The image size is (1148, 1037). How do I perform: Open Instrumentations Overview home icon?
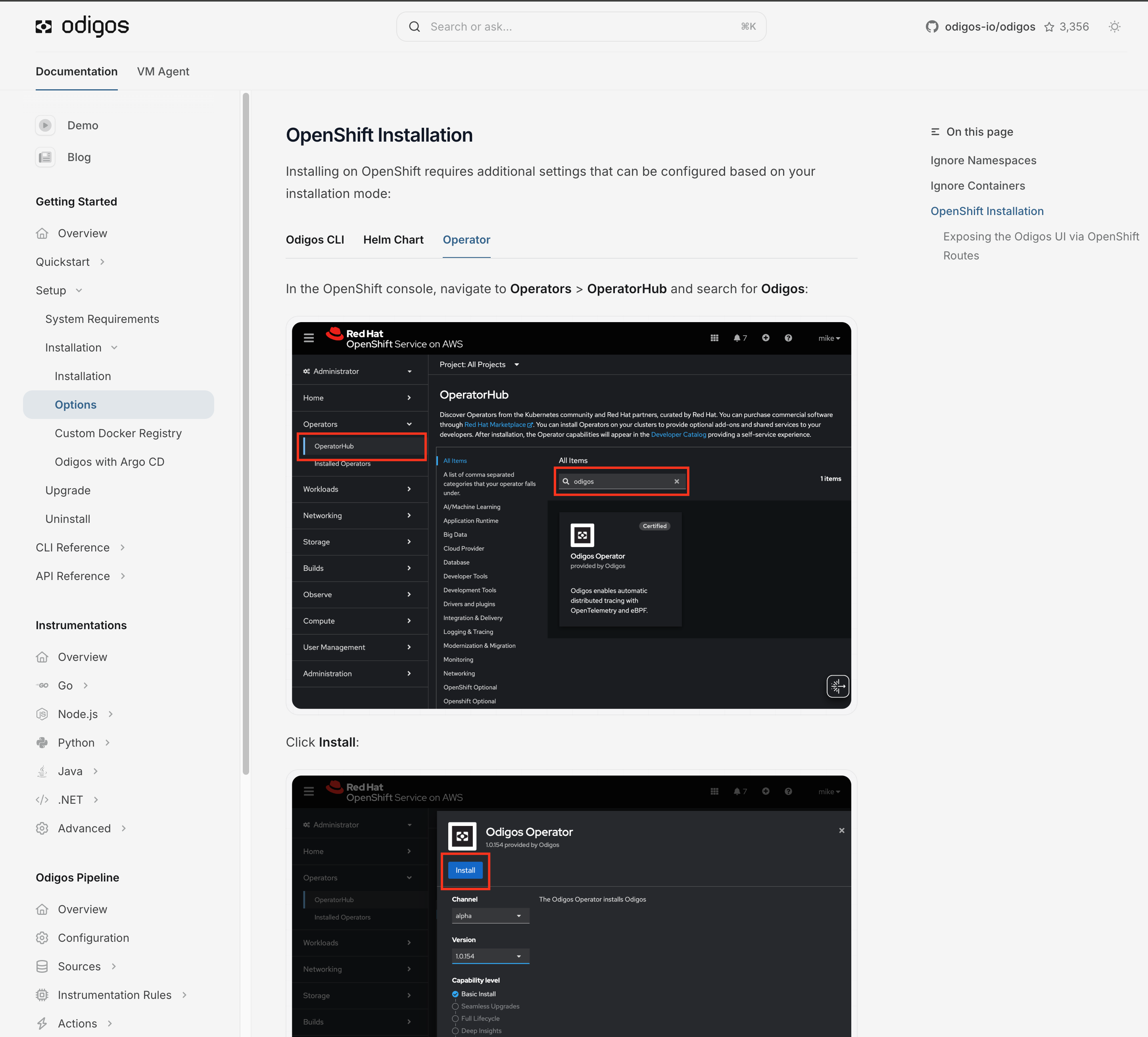42,657
